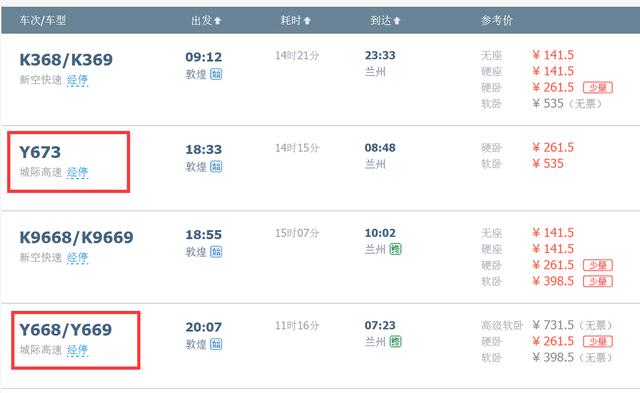
Task: Click the 车次/车型 column header
Action: (x=43, y=20)
